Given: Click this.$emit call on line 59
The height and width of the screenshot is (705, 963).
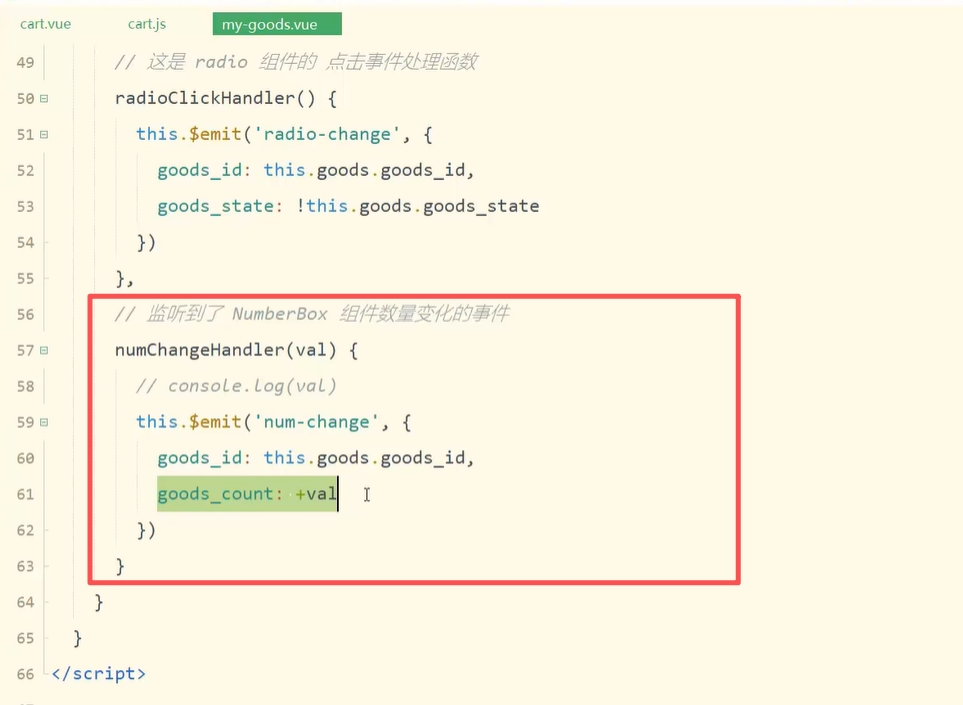Looking at the screenshot, I should coord(189,423).
